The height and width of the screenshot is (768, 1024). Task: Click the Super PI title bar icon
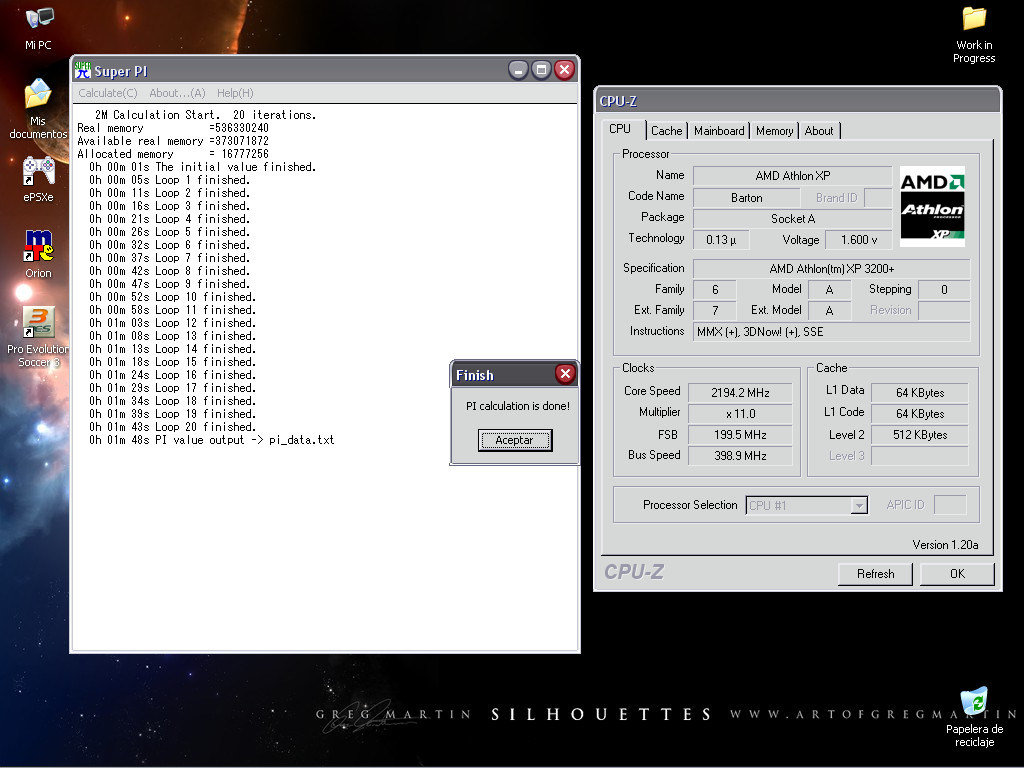coord(83,70)
